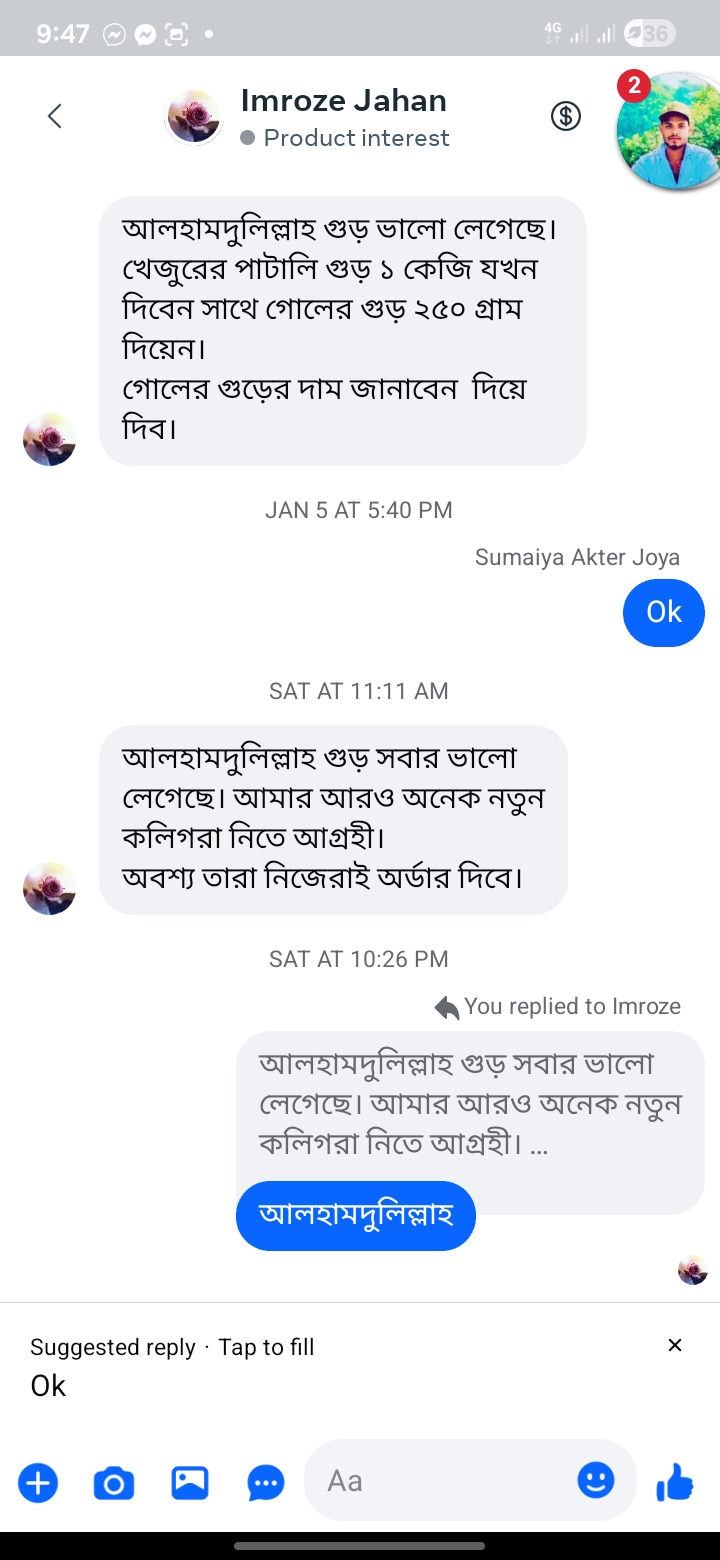Tap the "Product interest" label
This screenshot has height=1560, width=720.
pos(356,138)
